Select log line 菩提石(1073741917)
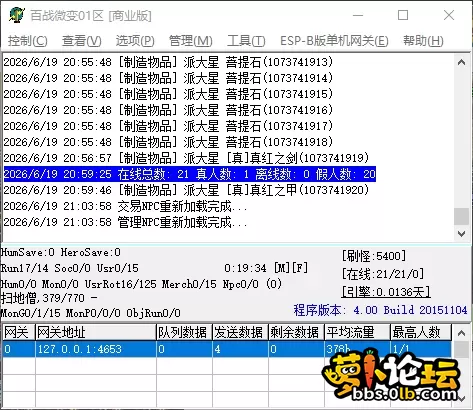 (168, 126)
